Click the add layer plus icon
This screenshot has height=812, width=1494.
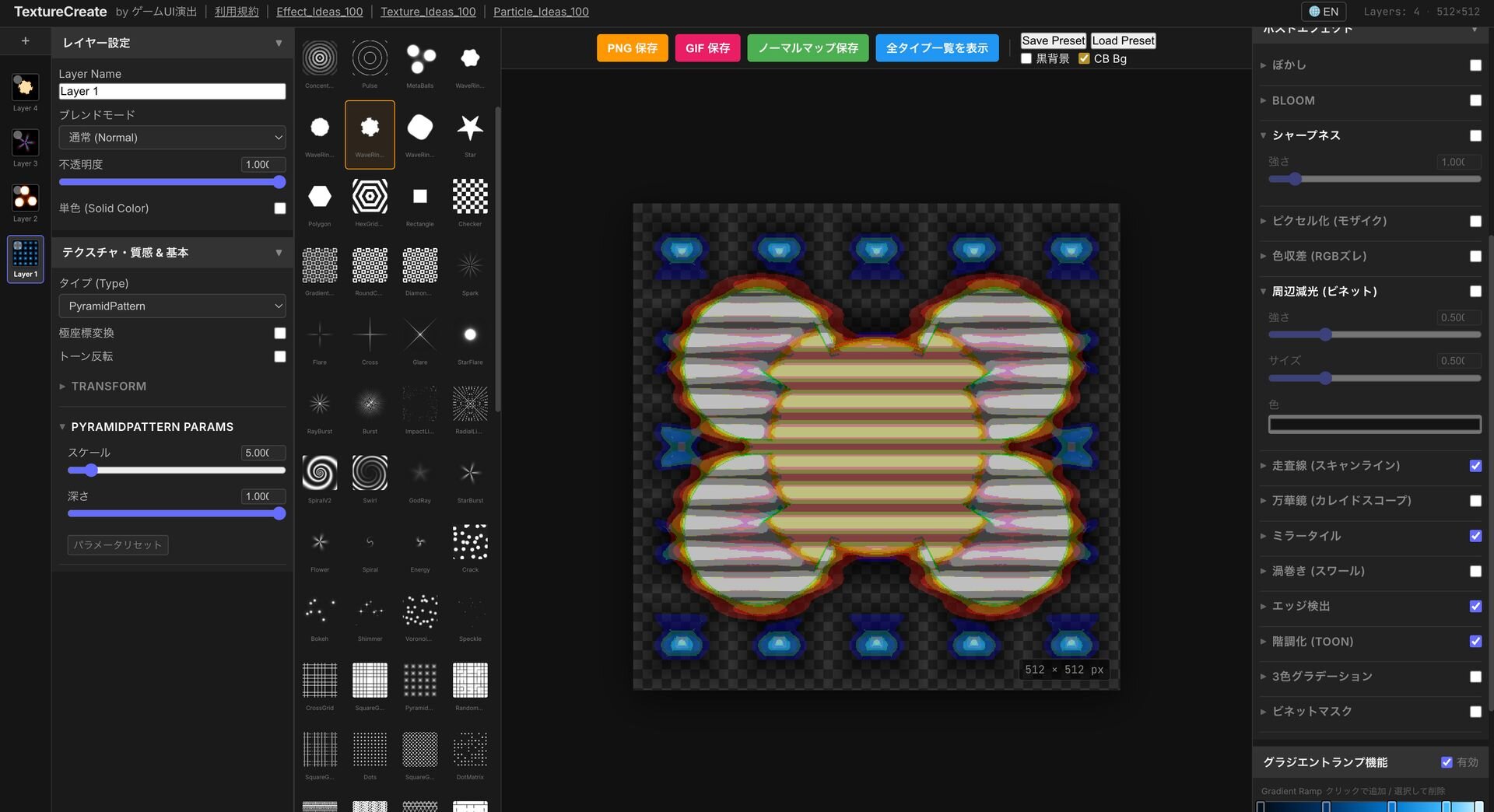(25, 41)
